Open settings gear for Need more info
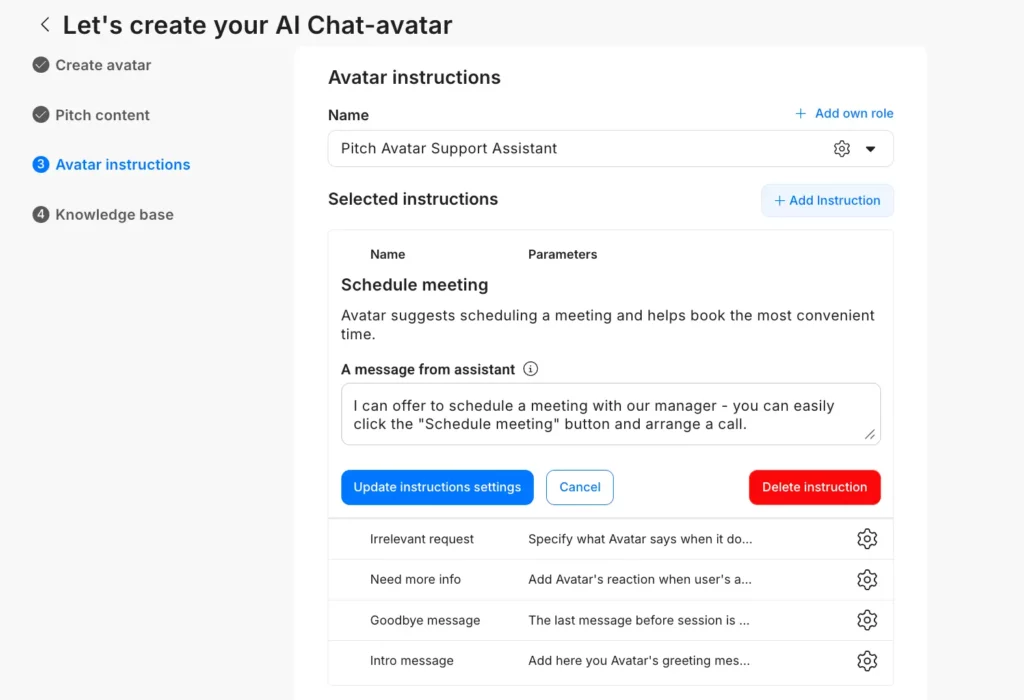Image resolution: width=1024 pixels, height=700 pixels. tap(866, 580)
